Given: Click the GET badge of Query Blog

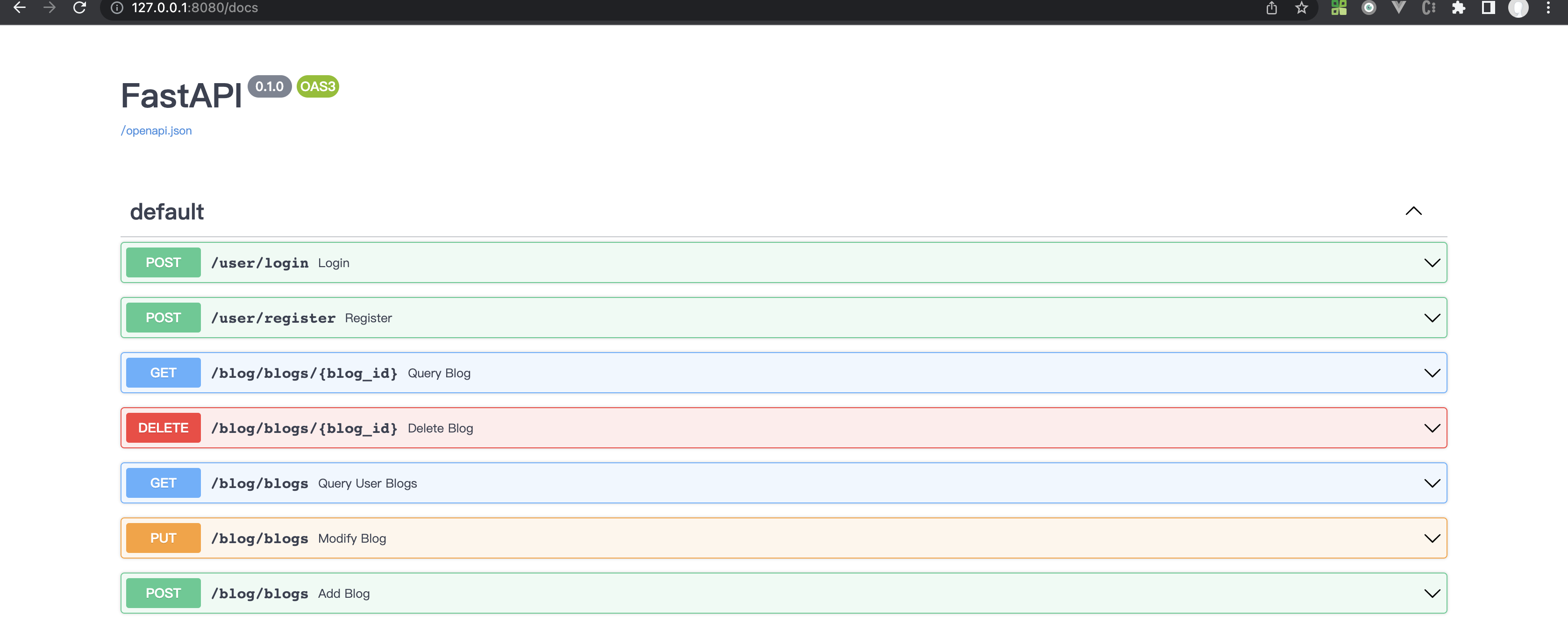Looking at the screenshot, I should (x=163, y=373).
